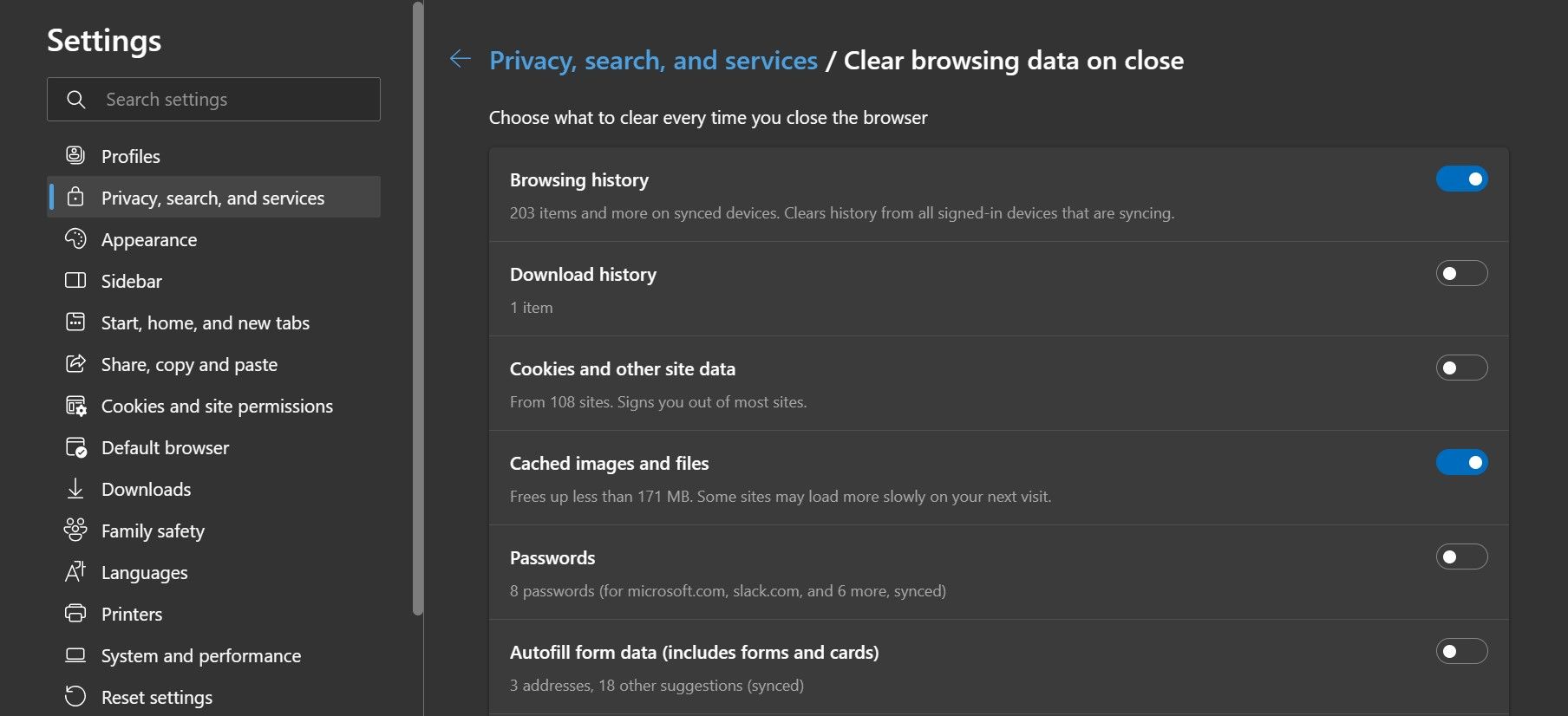Click the Sidebar settings icon
1568x716 pixels.
click(76, 281)
